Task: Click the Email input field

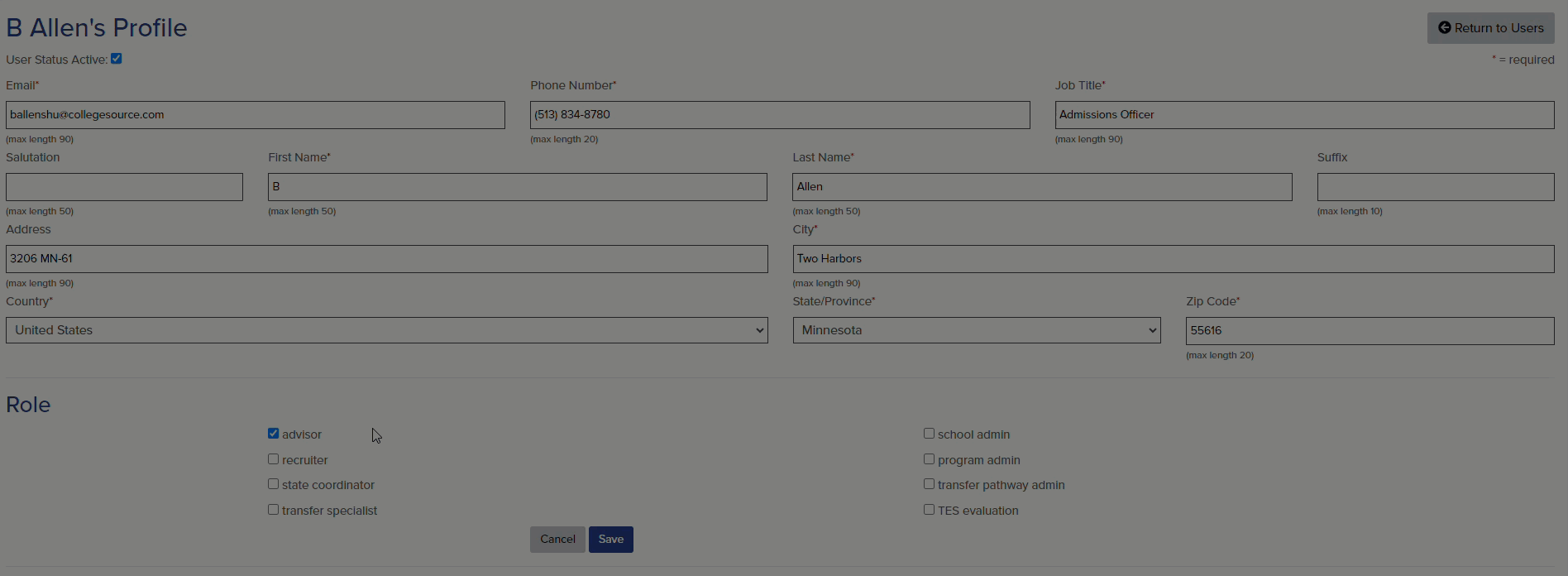Action: tap(256, 115)
